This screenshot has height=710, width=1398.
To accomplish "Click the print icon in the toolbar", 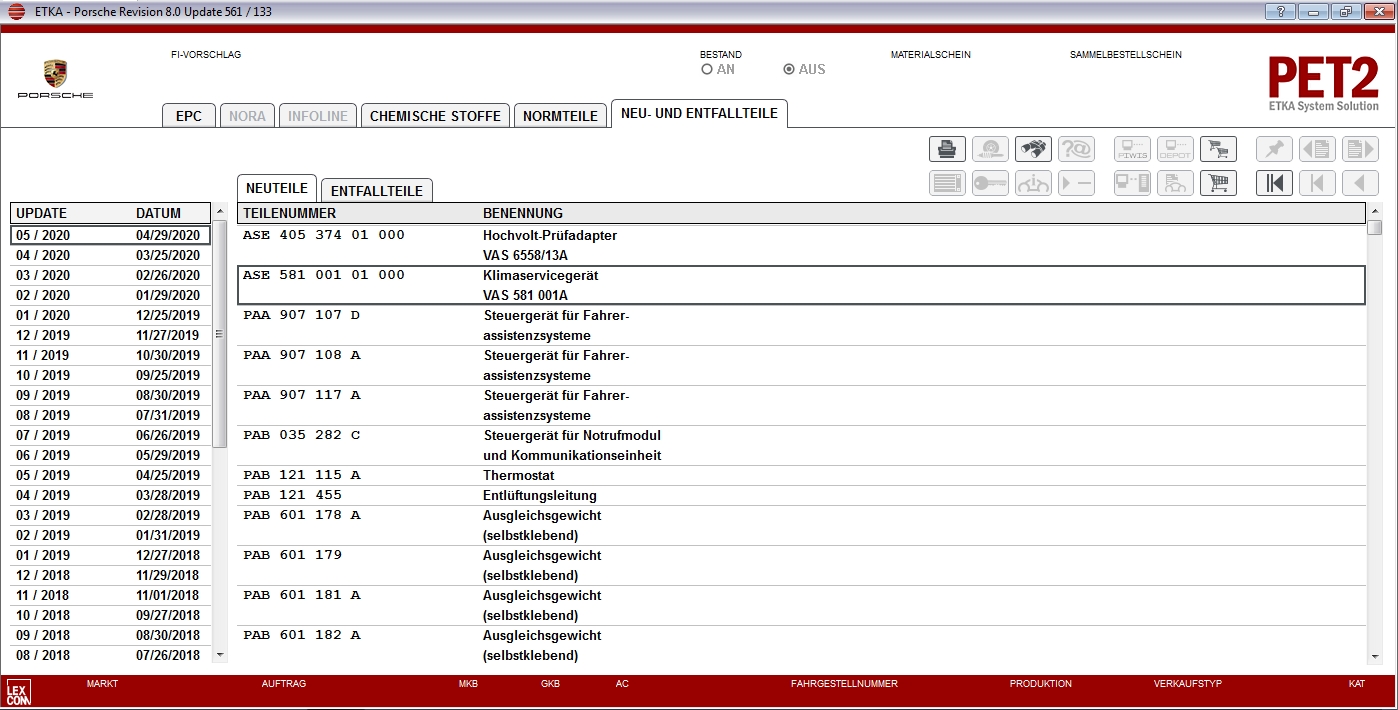I will (x=947, y=149).
